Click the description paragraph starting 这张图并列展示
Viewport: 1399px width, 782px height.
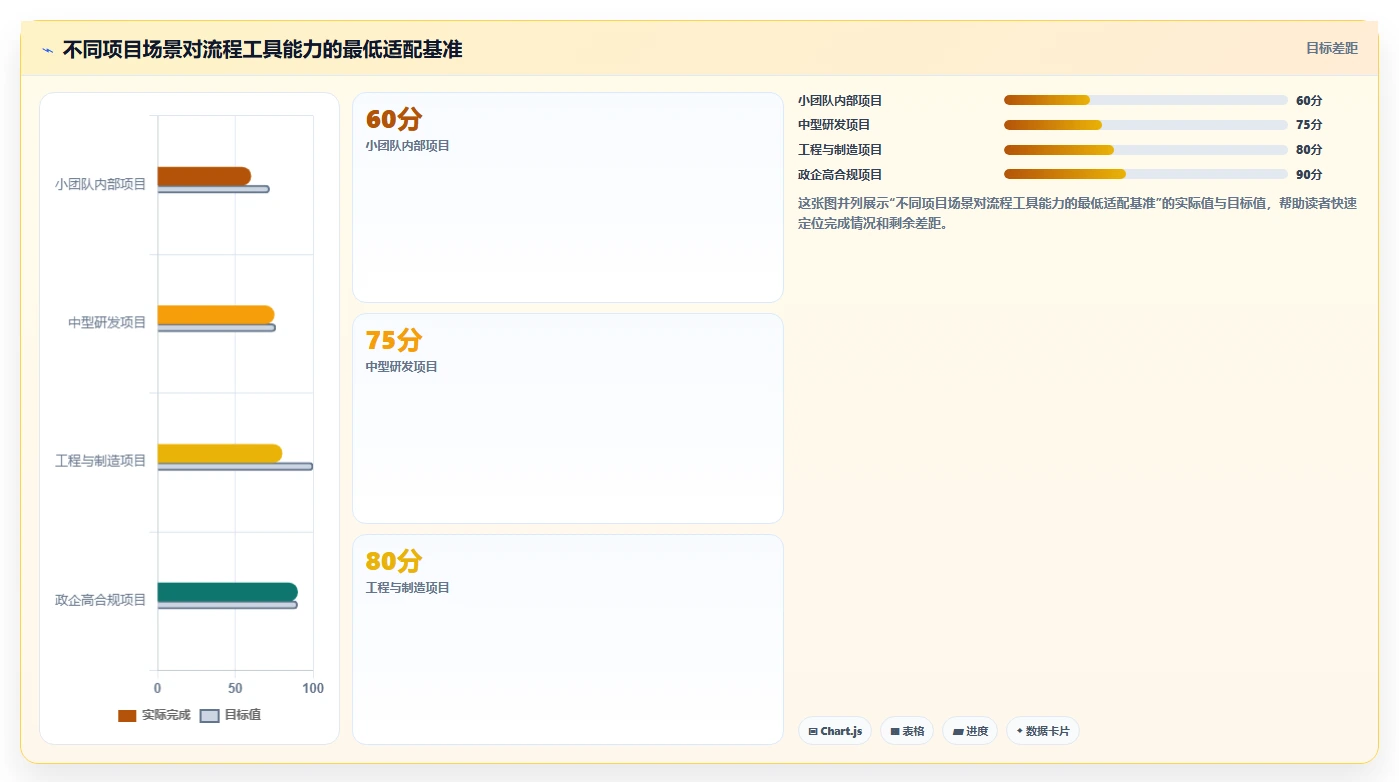pos(1077,213)
